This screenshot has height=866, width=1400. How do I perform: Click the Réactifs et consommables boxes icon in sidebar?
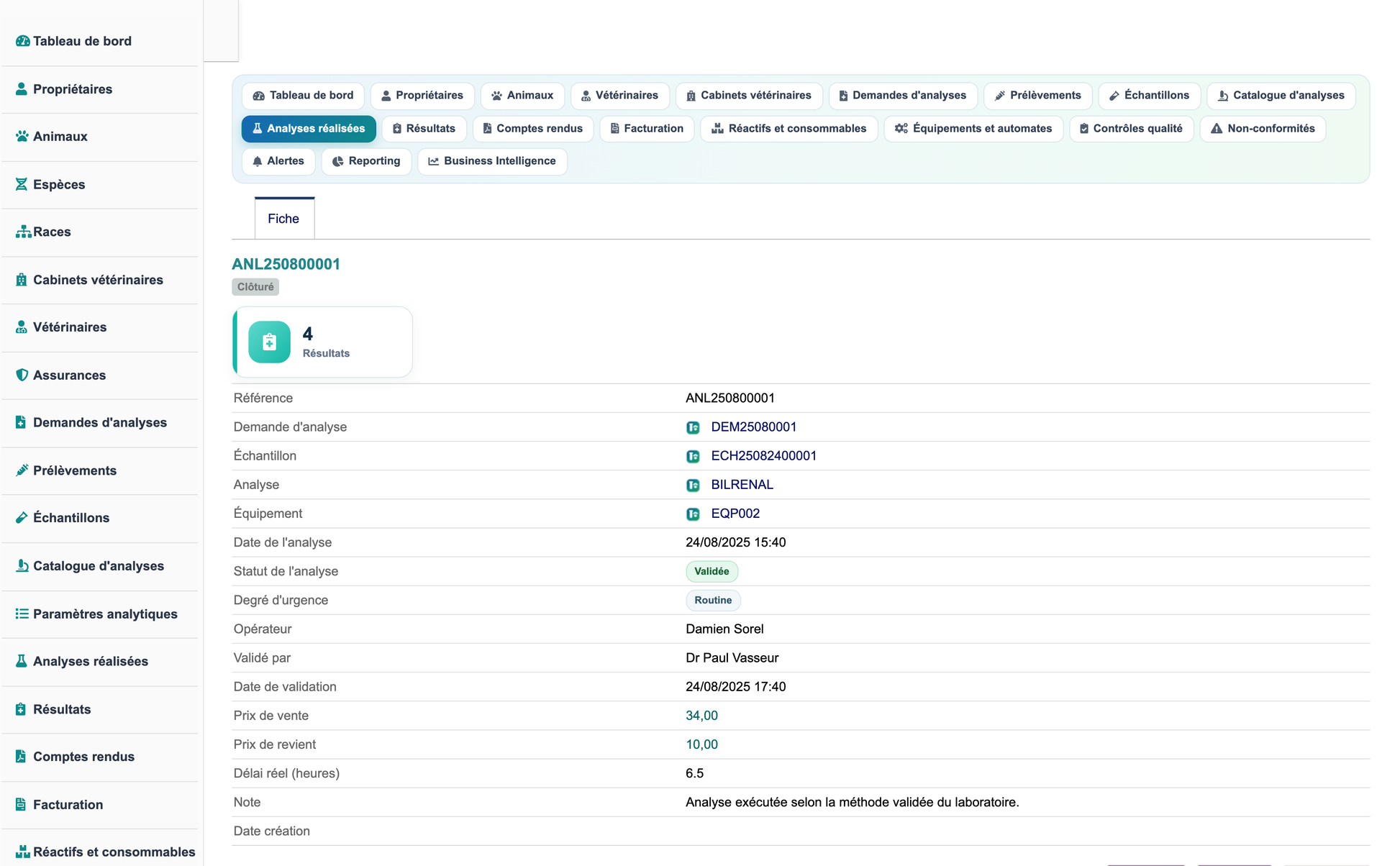click(23, 852)
